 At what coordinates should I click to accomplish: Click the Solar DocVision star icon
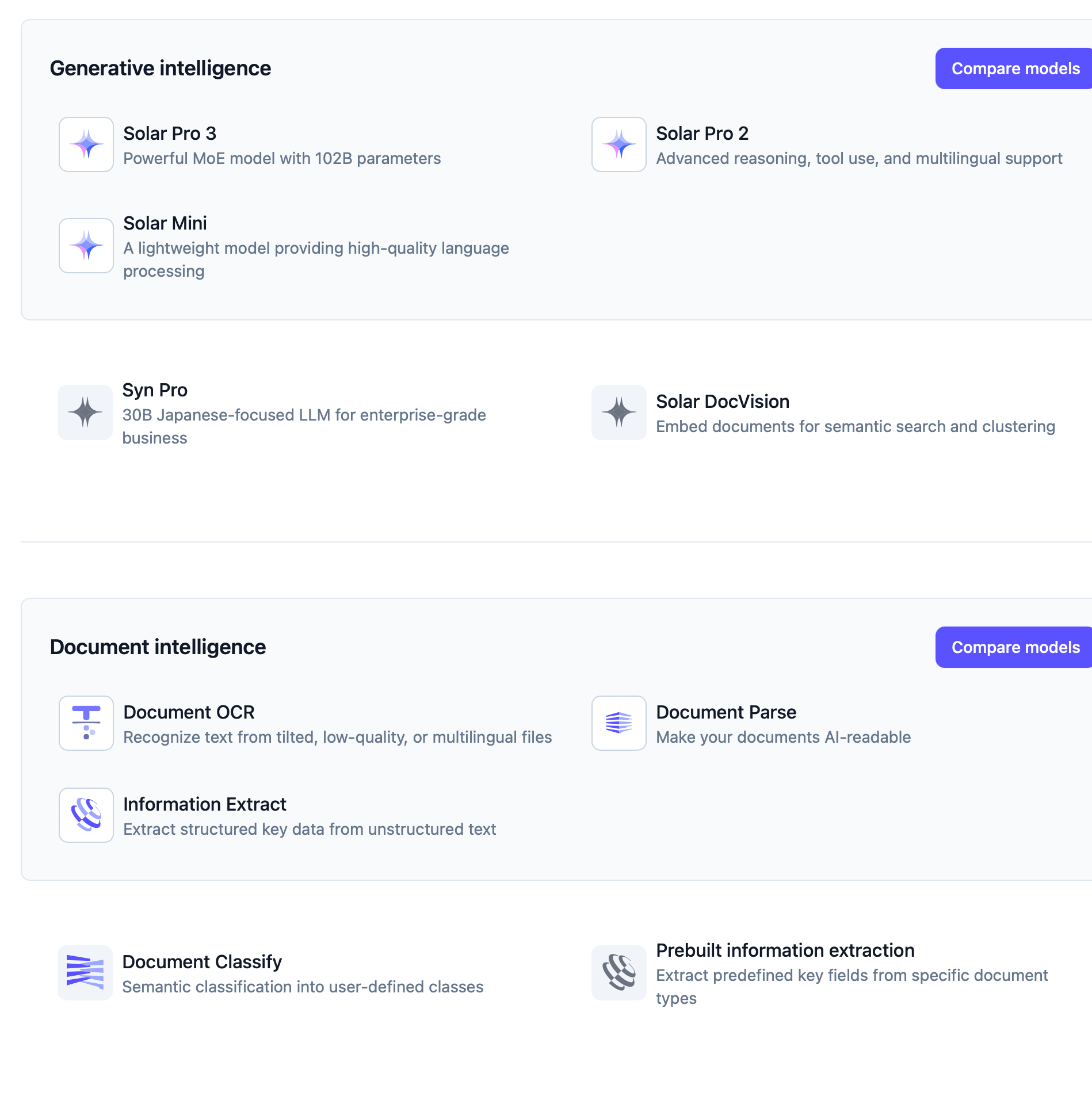[619, 412]
